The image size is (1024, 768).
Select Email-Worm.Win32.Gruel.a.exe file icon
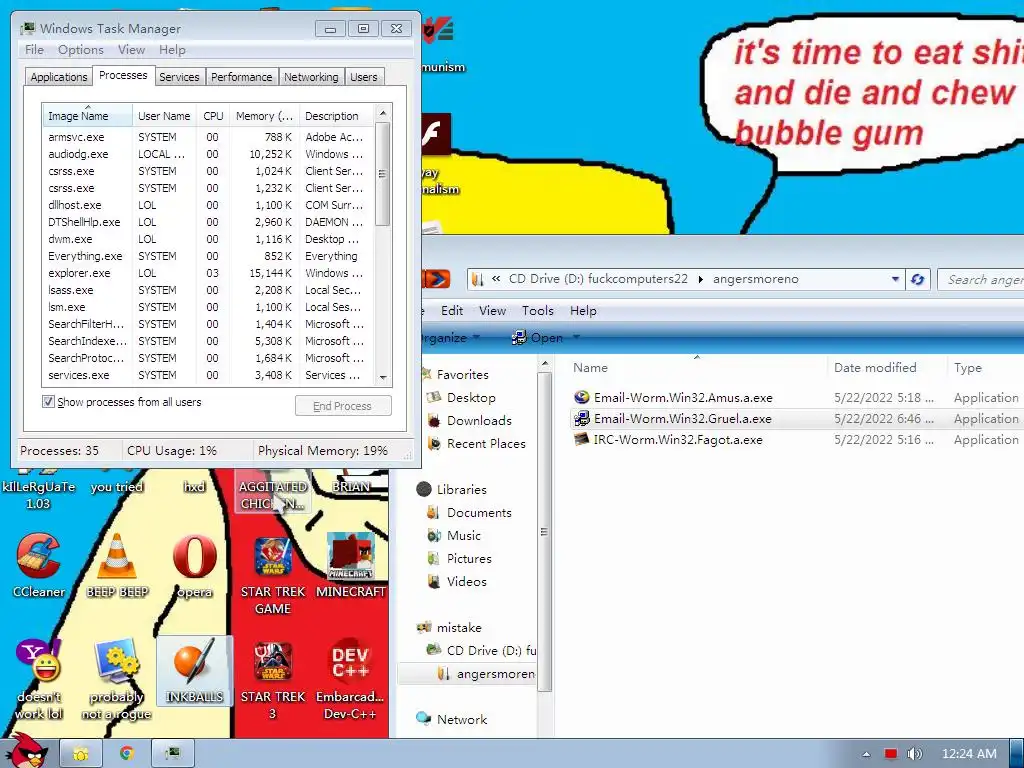pyautogui.click(x=581, y=419)
